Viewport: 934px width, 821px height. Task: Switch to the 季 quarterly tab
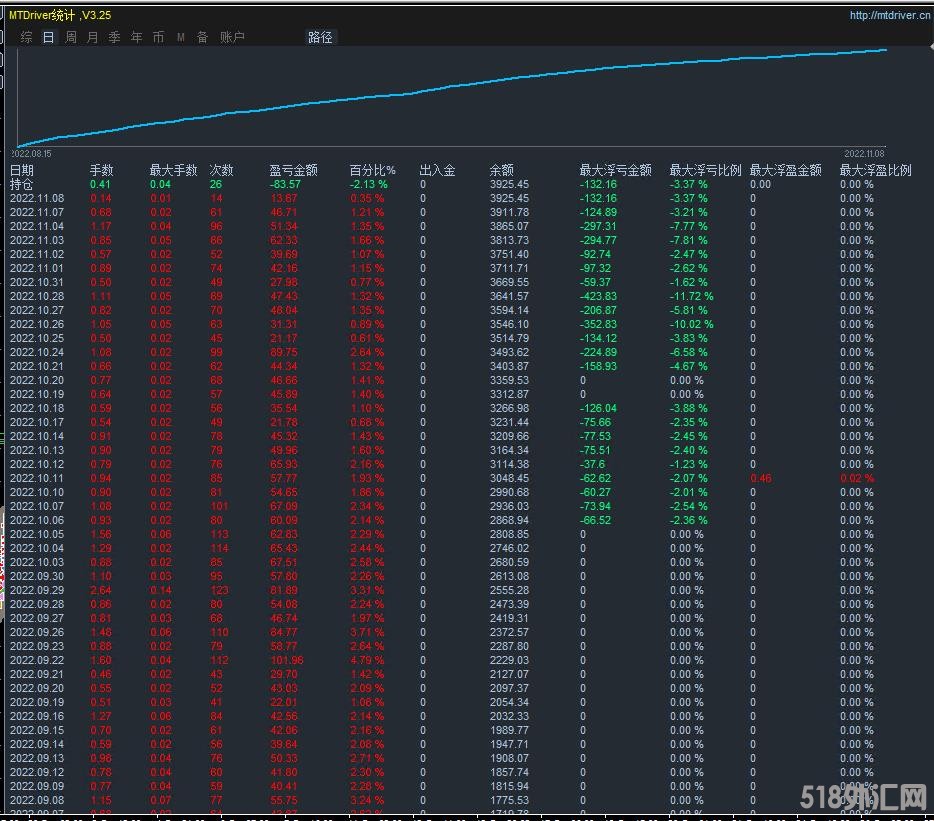[114, 37]
